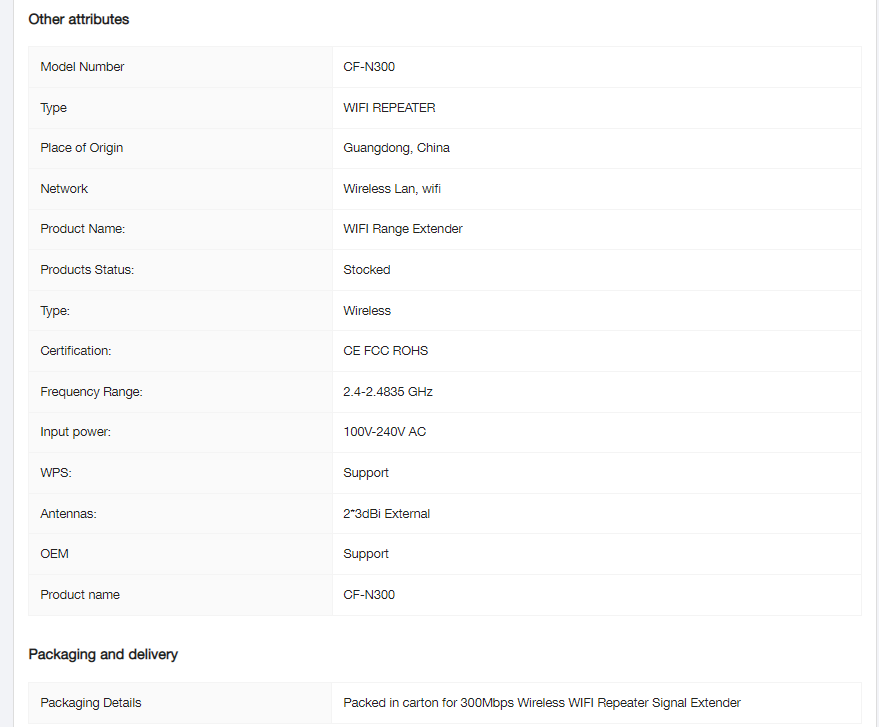
Task: Click the "WPS:" attribute label
Action: [56, 473]
